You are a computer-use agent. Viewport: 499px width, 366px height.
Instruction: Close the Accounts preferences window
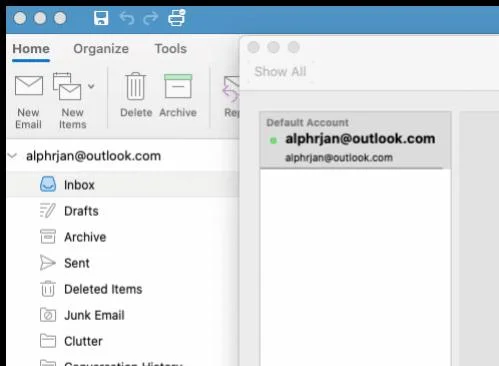(x=253, y=47)
